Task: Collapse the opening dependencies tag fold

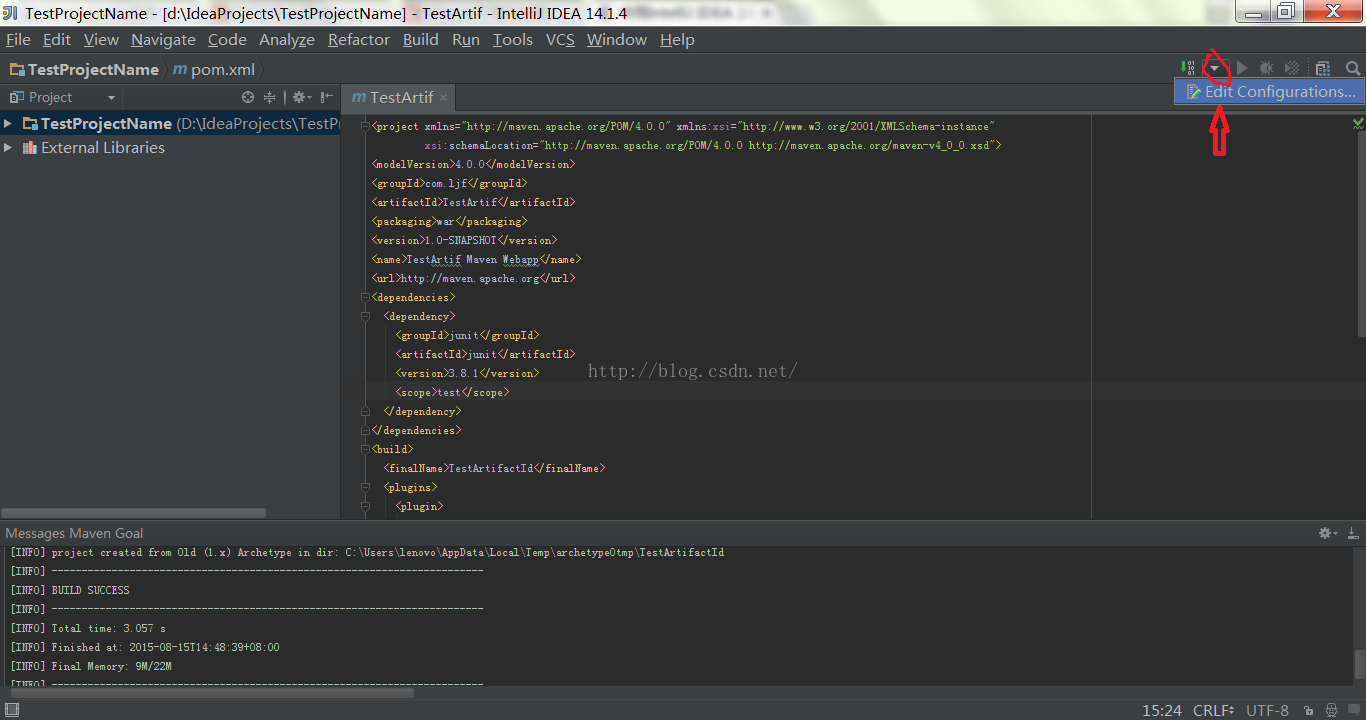Action: pyautogui.click(x=364, y=297)
